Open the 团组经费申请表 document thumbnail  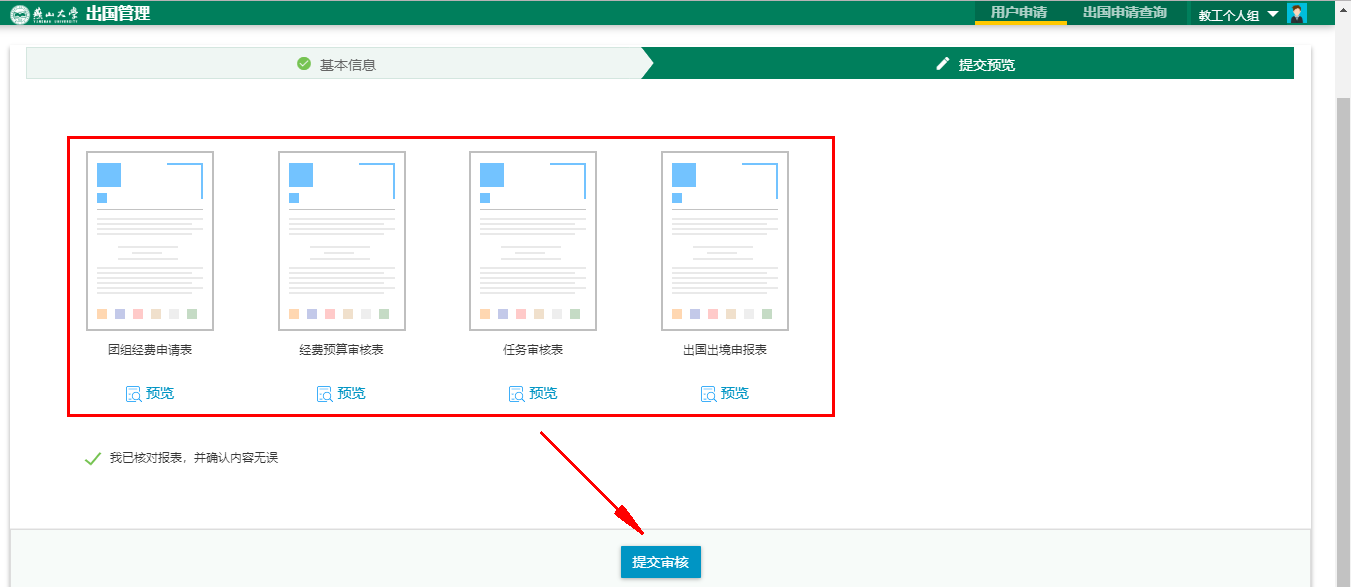(150, 241)
